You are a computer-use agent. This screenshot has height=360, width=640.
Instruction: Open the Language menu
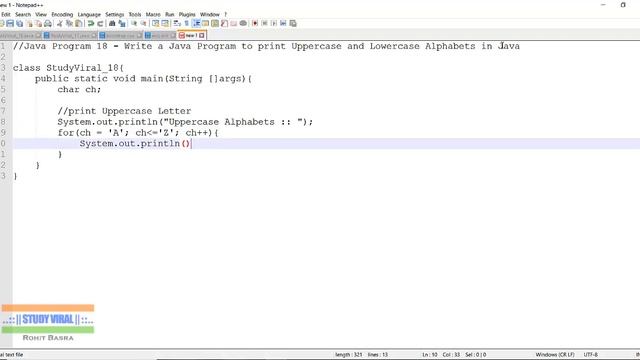click(x=89, y=14)
